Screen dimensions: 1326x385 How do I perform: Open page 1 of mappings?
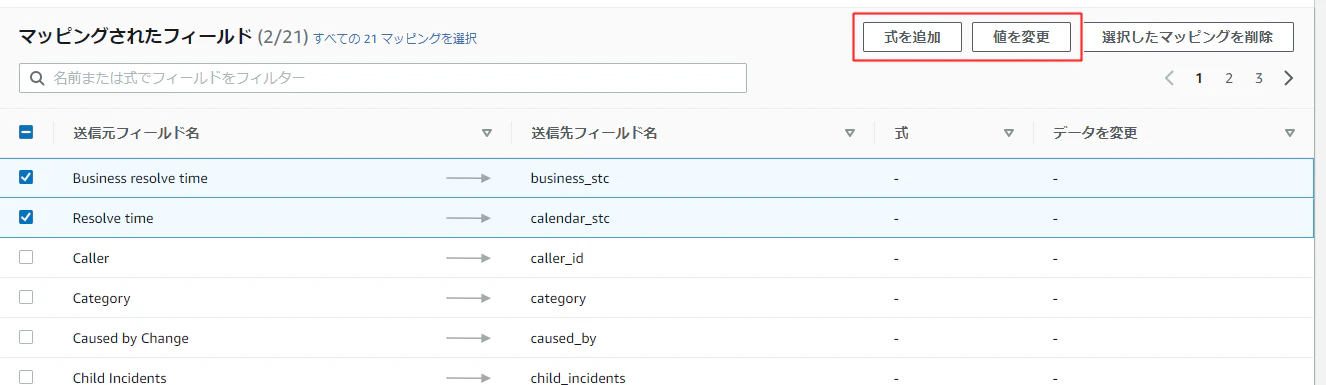[x=1199, y=78]
